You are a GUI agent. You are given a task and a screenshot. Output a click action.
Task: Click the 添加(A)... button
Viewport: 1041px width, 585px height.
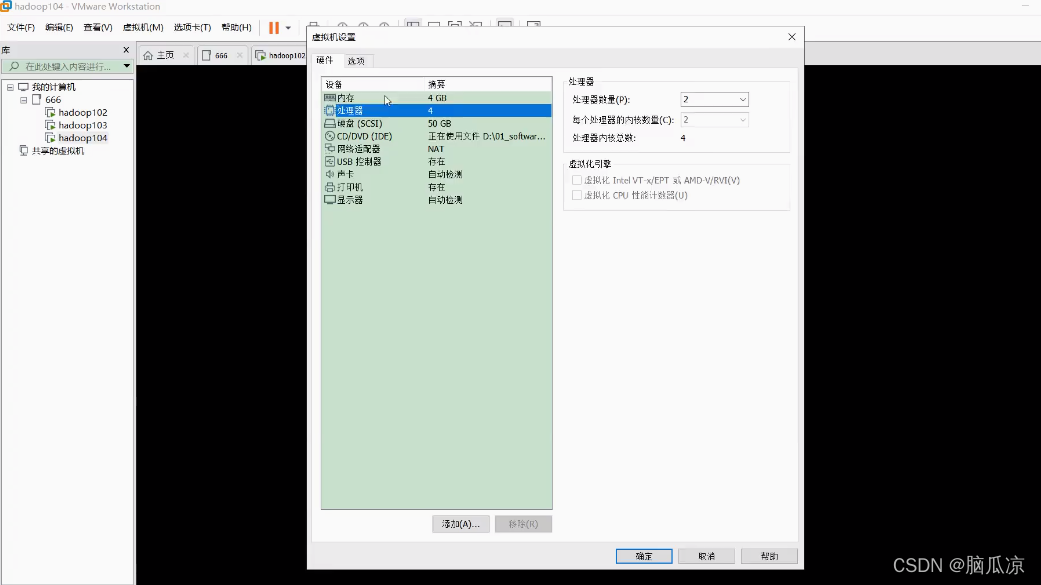coord(461,524)
